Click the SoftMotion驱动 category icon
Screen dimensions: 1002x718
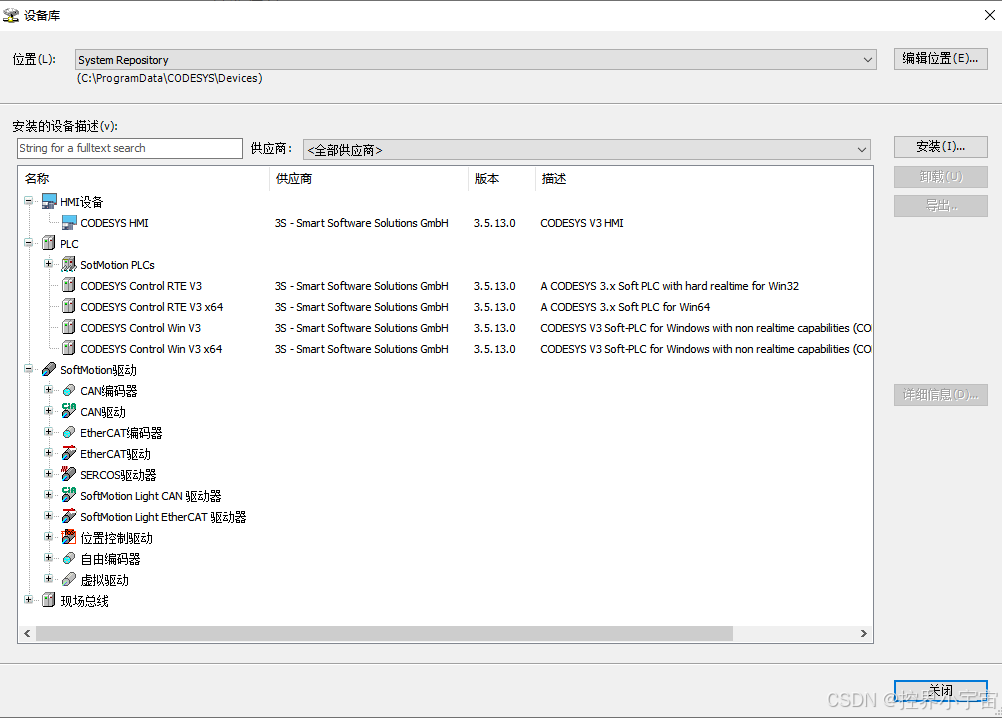[49, 369]
